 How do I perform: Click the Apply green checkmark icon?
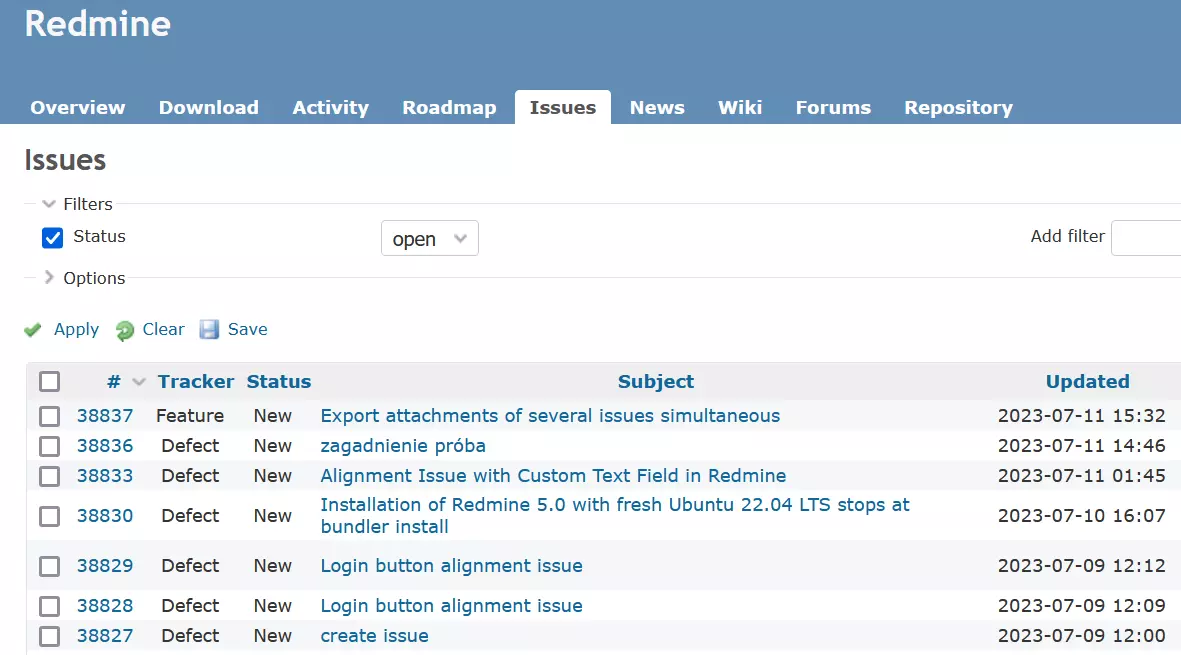coord(33,329)
